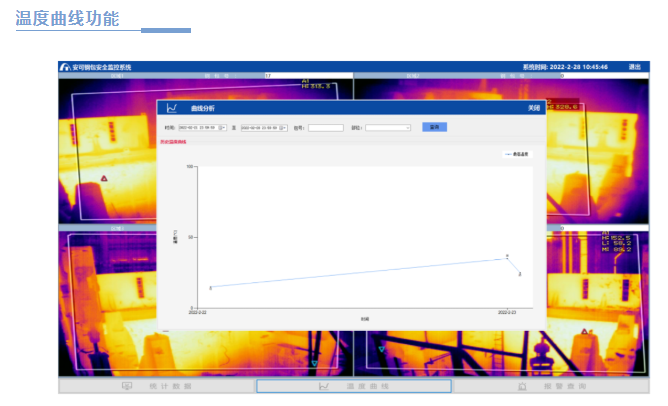Click the app logo beside 安可钢包安全监控系统
Image resolution: width=668 pixels, height=406 pixels.
pos(65,67)
